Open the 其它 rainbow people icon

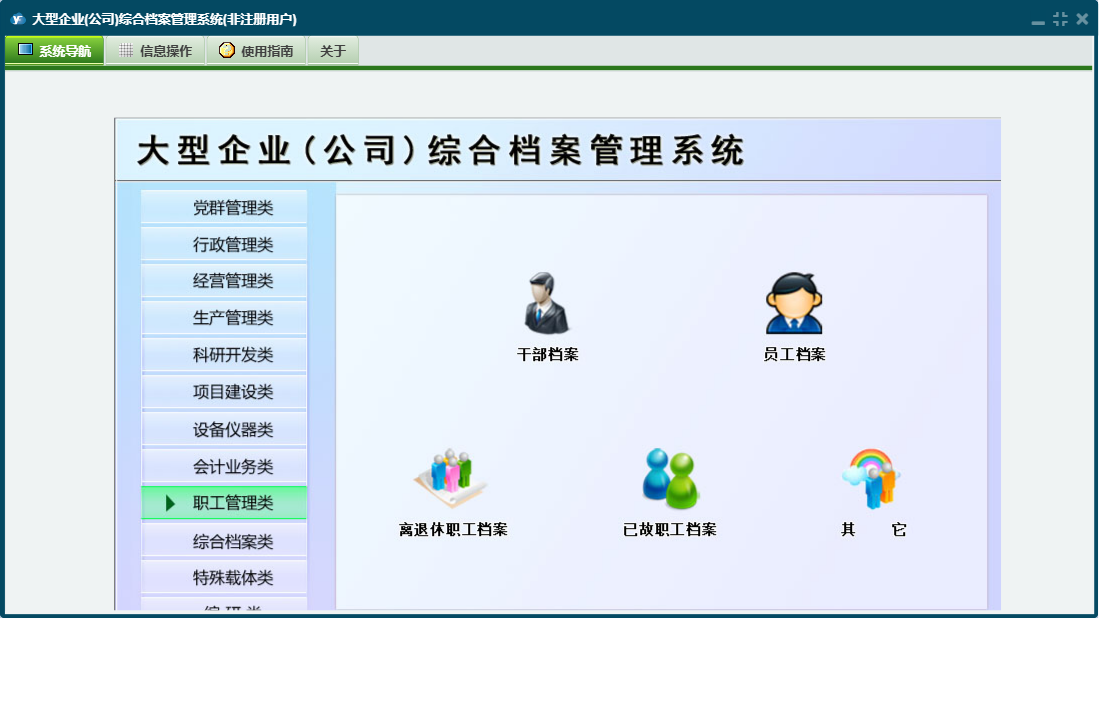(x=871, y=478)
